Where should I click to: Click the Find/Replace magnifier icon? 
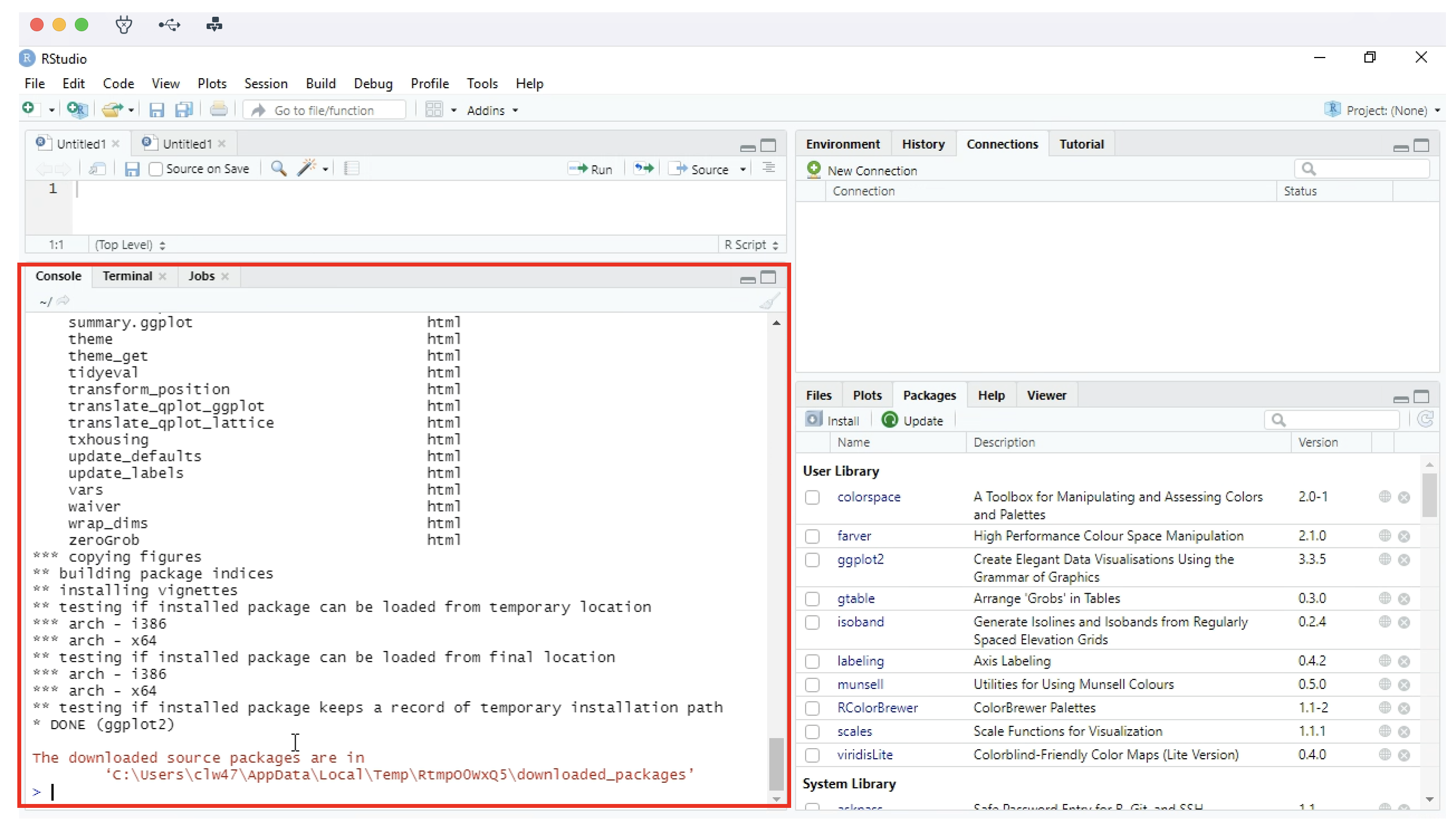coord(278,168)
